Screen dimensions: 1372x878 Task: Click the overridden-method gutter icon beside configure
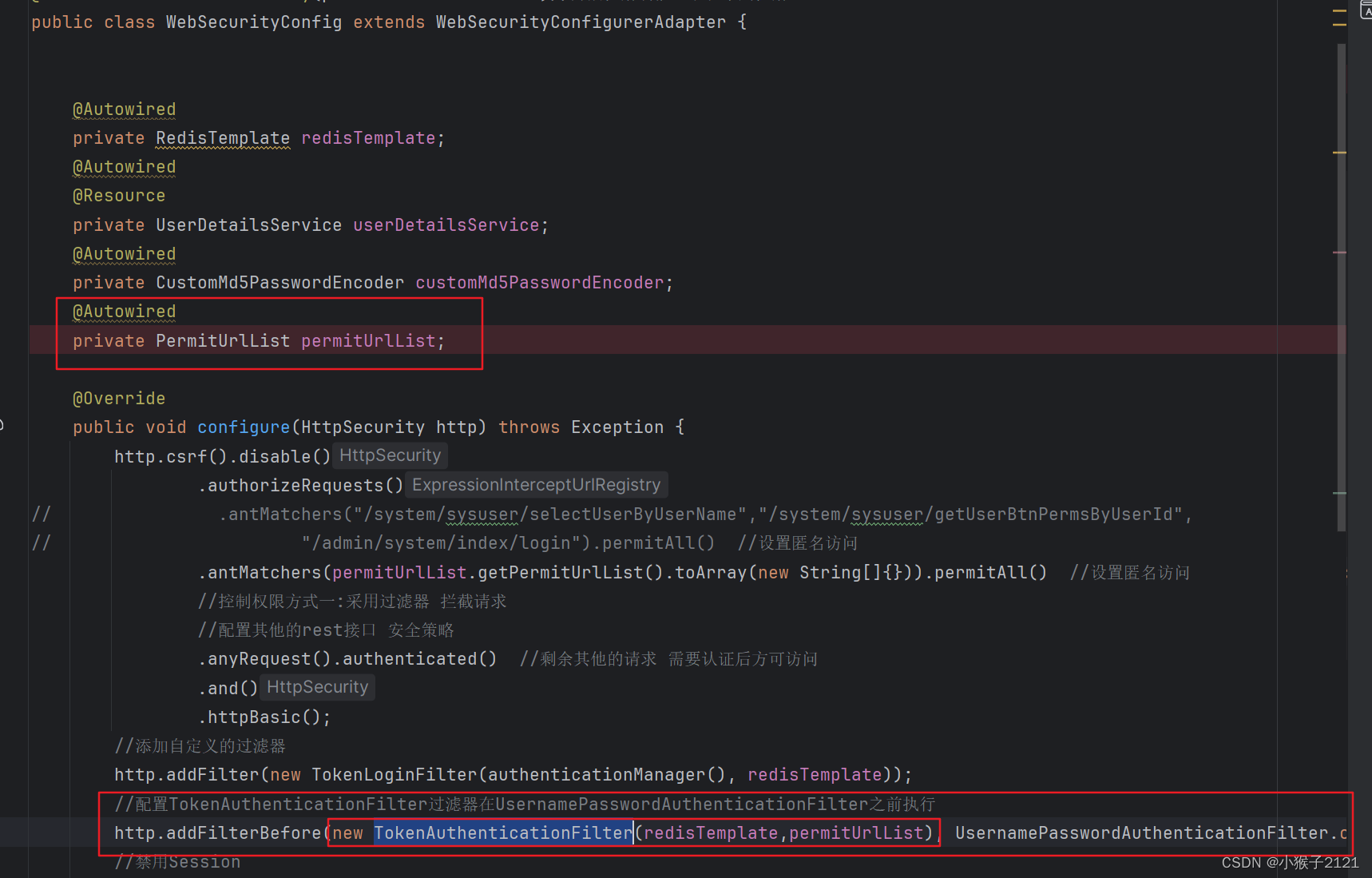[2, 426]
